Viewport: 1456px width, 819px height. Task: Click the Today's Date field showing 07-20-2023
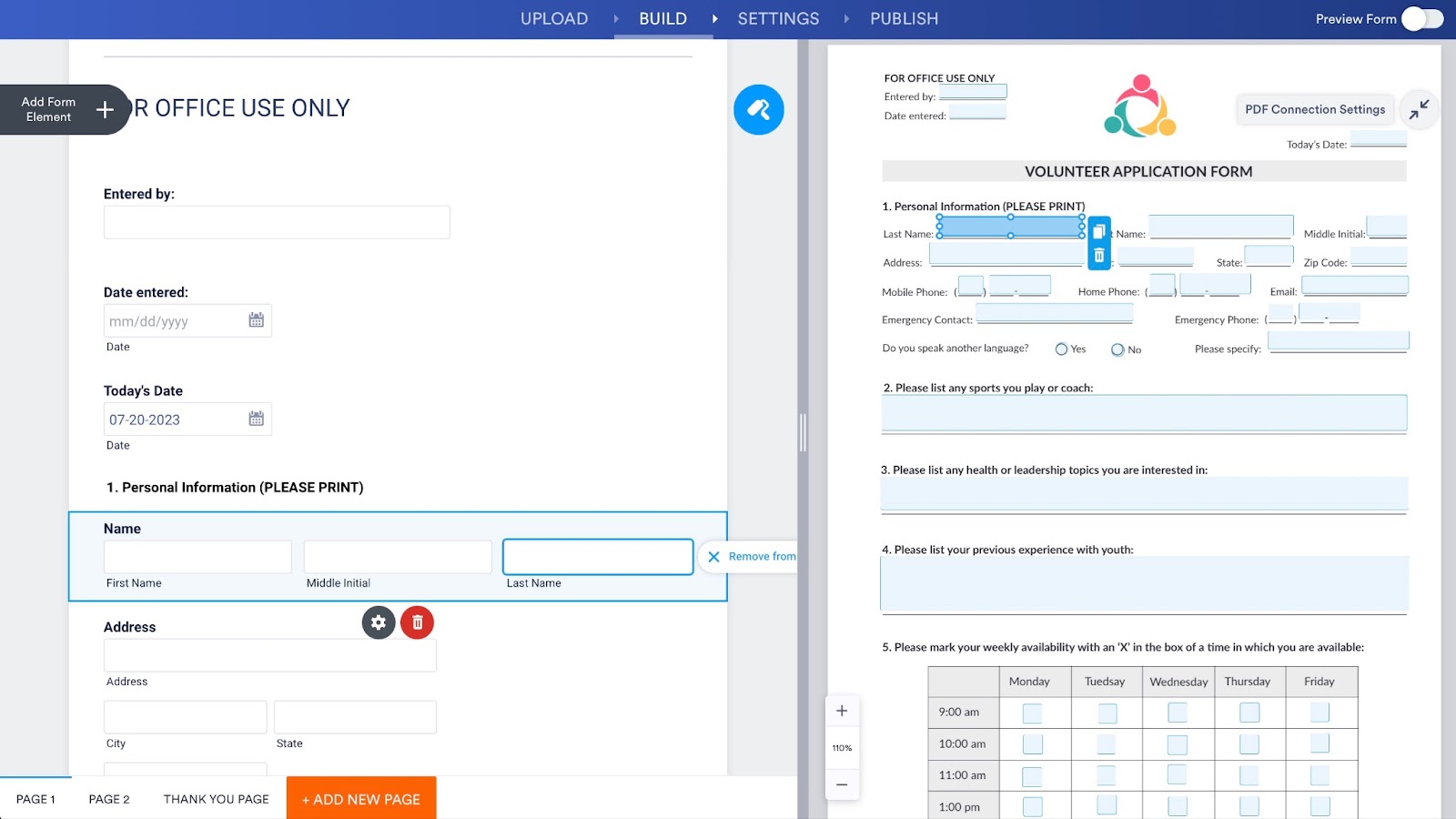187,419
